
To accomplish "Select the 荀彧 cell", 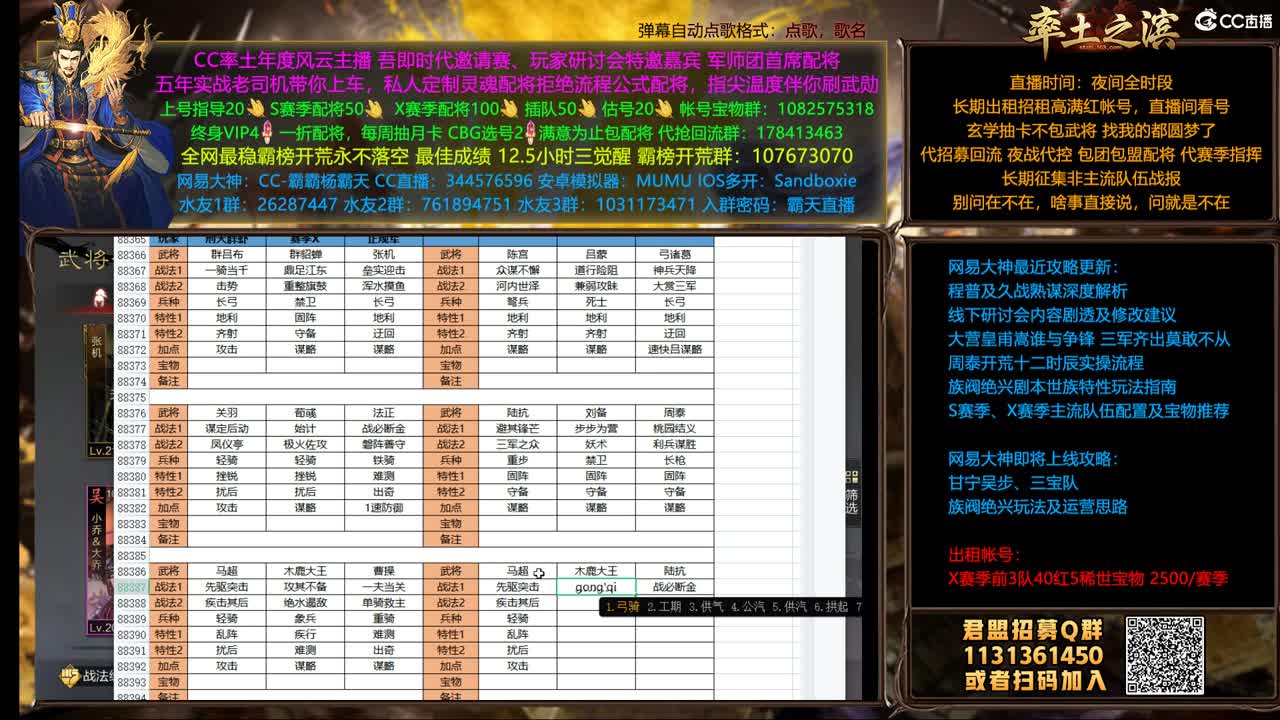I will (x=305, y=413).
